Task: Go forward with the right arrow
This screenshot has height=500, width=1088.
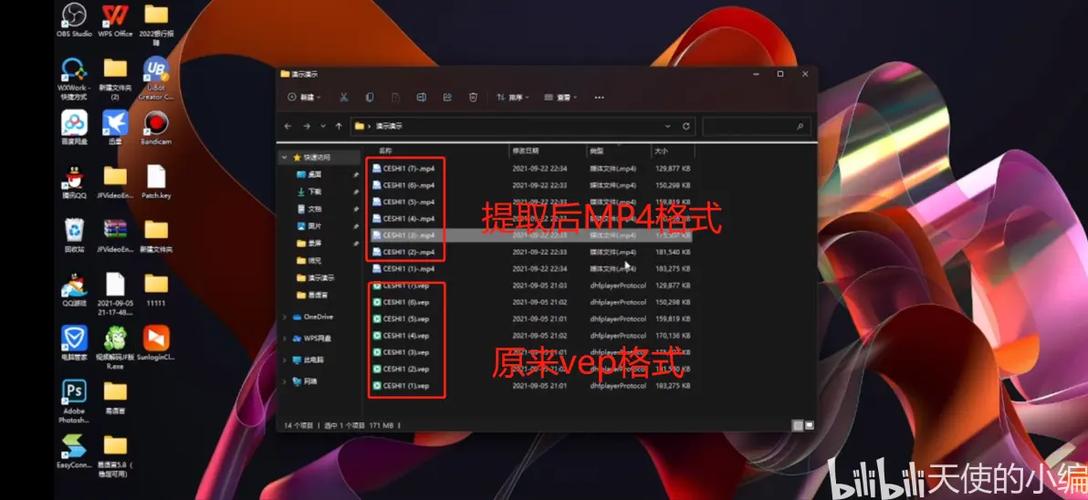Action: (x=307, y=126)
